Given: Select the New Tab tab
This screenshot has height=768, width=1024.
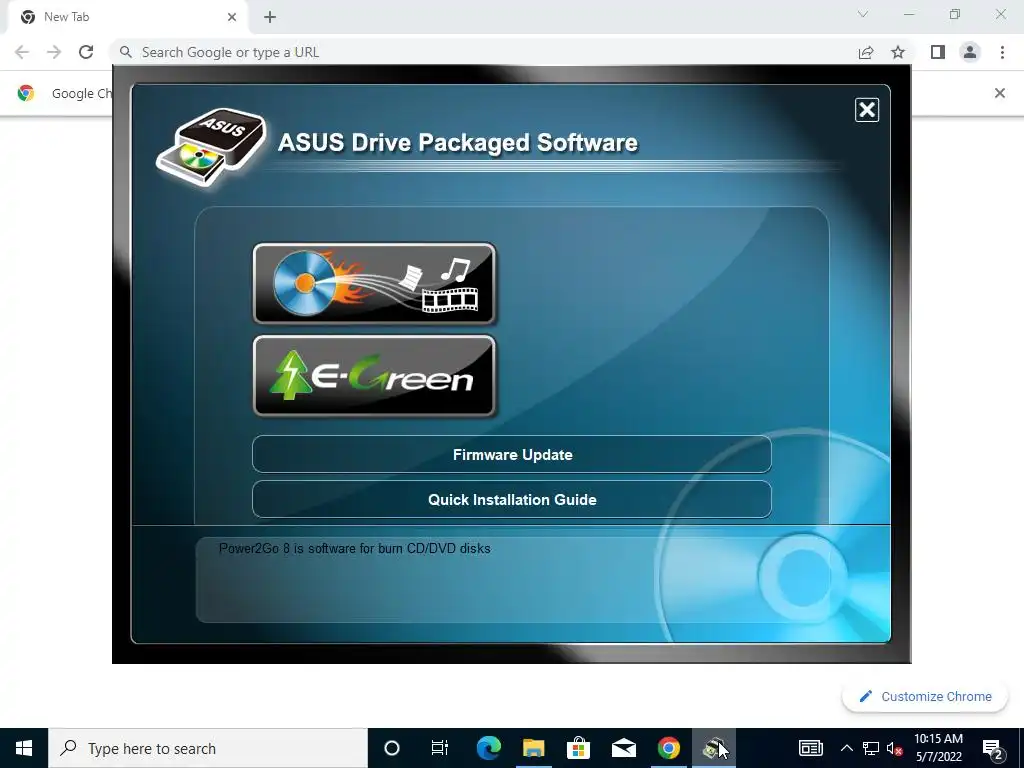Looking at the screenshot, I should (127, 17).
